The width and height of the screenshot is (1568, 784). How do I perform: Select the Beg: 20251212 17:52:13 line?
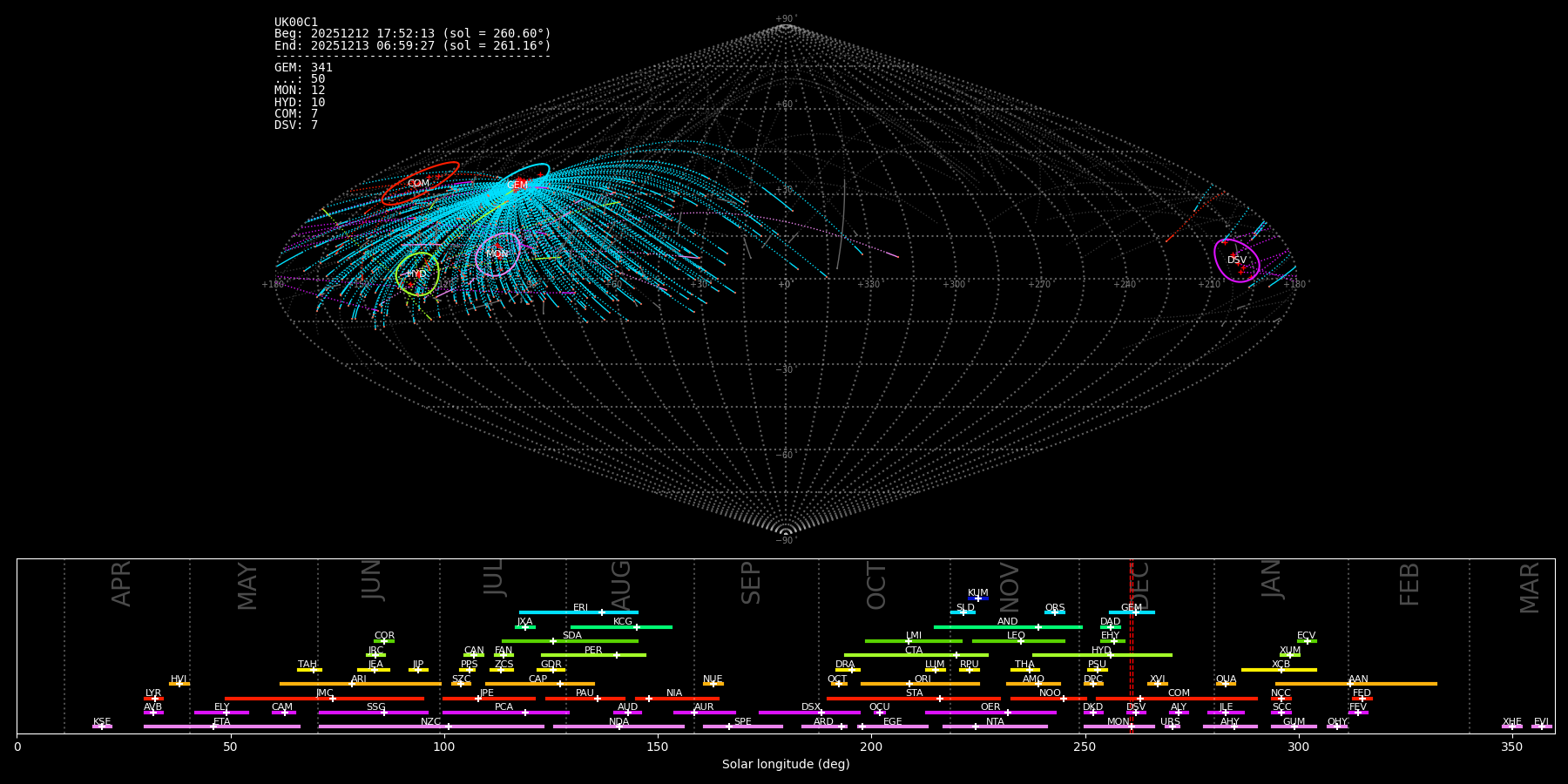(x=413, y=34)
